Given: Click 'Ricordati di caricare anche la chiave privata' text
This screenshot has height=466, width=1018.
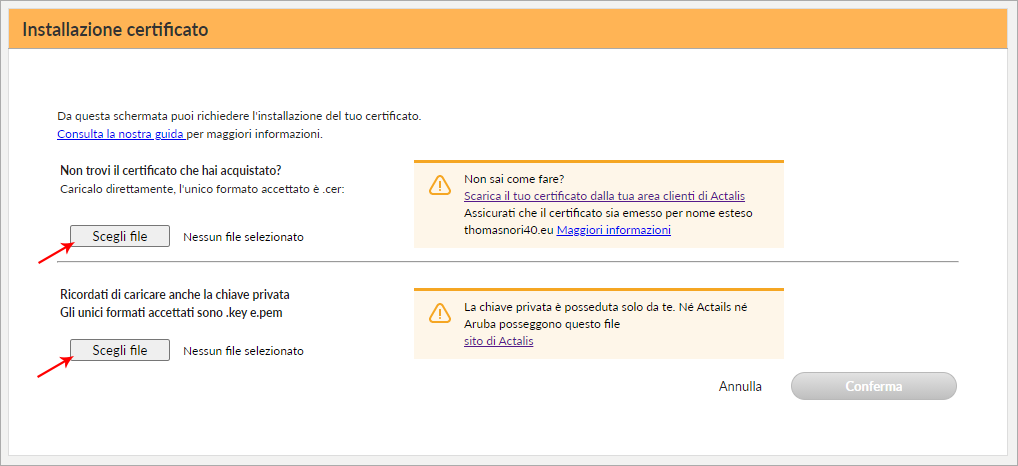Looking at the screenshot, I should coord(175,295).
